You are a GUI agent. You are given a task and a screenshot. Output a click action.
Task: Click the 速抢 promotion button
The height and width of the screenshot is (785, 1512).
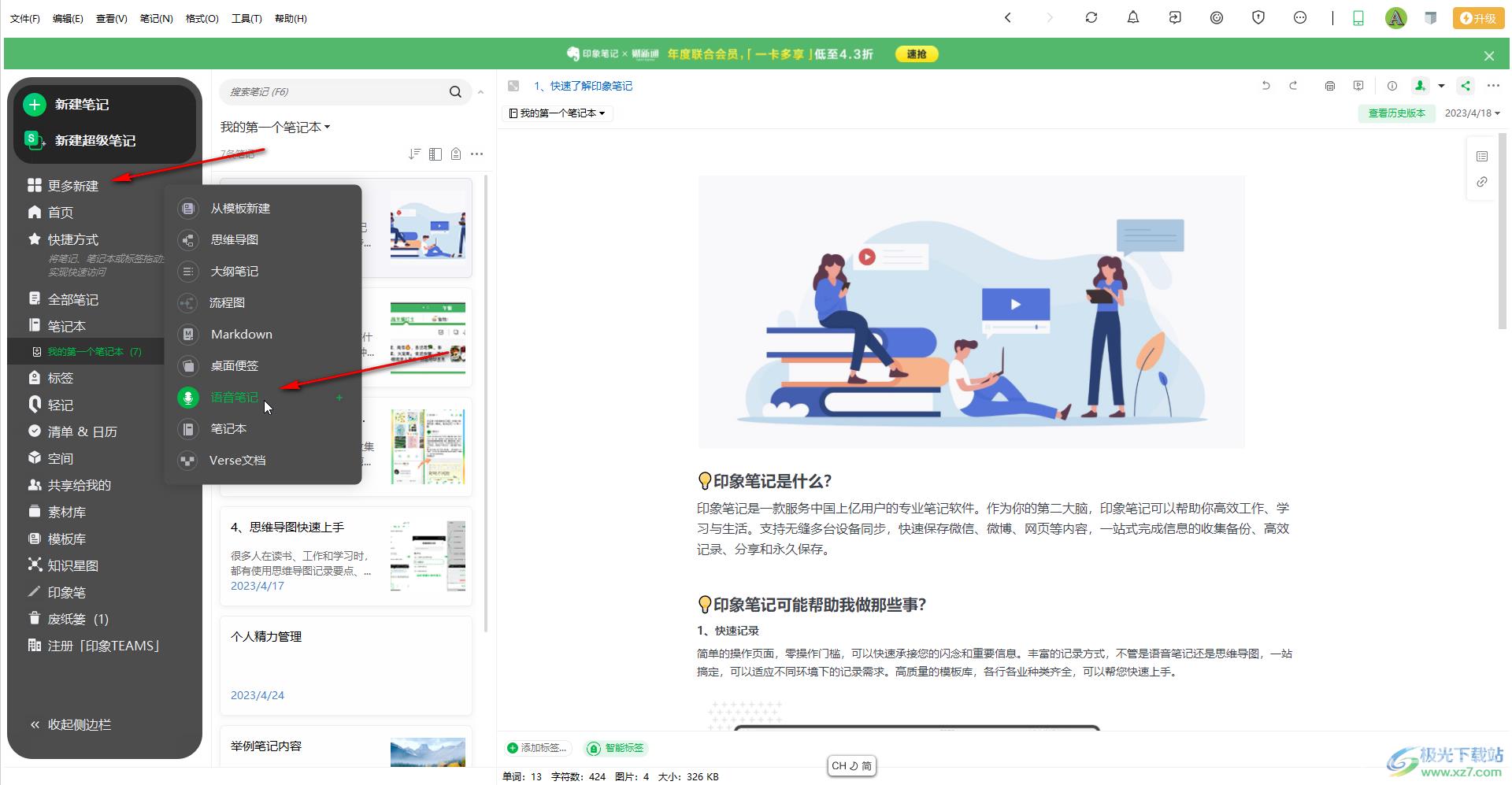click(917, 54)
